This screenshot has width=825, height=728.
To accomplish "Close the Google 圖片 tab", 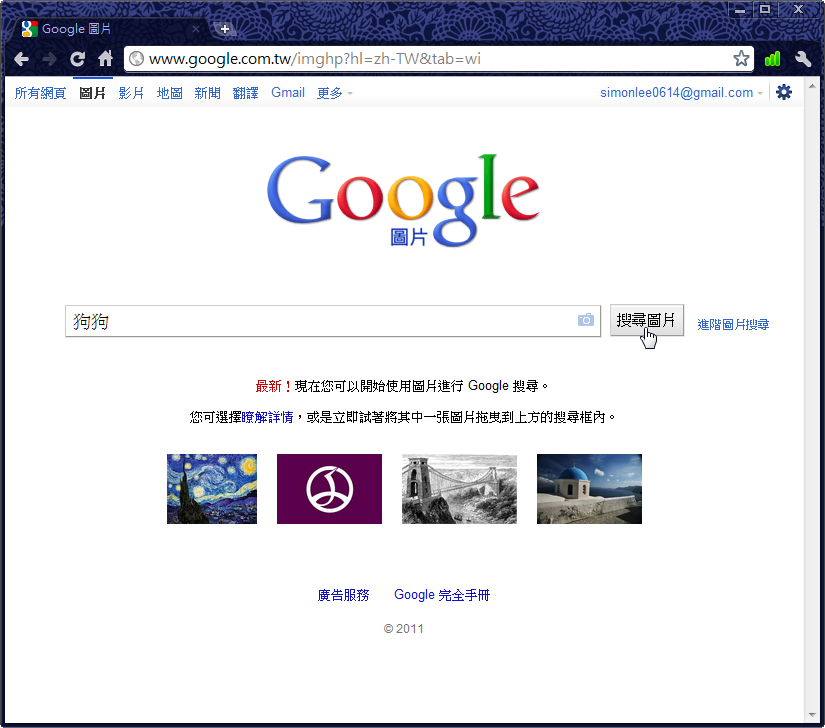I will tap(196, 29).
